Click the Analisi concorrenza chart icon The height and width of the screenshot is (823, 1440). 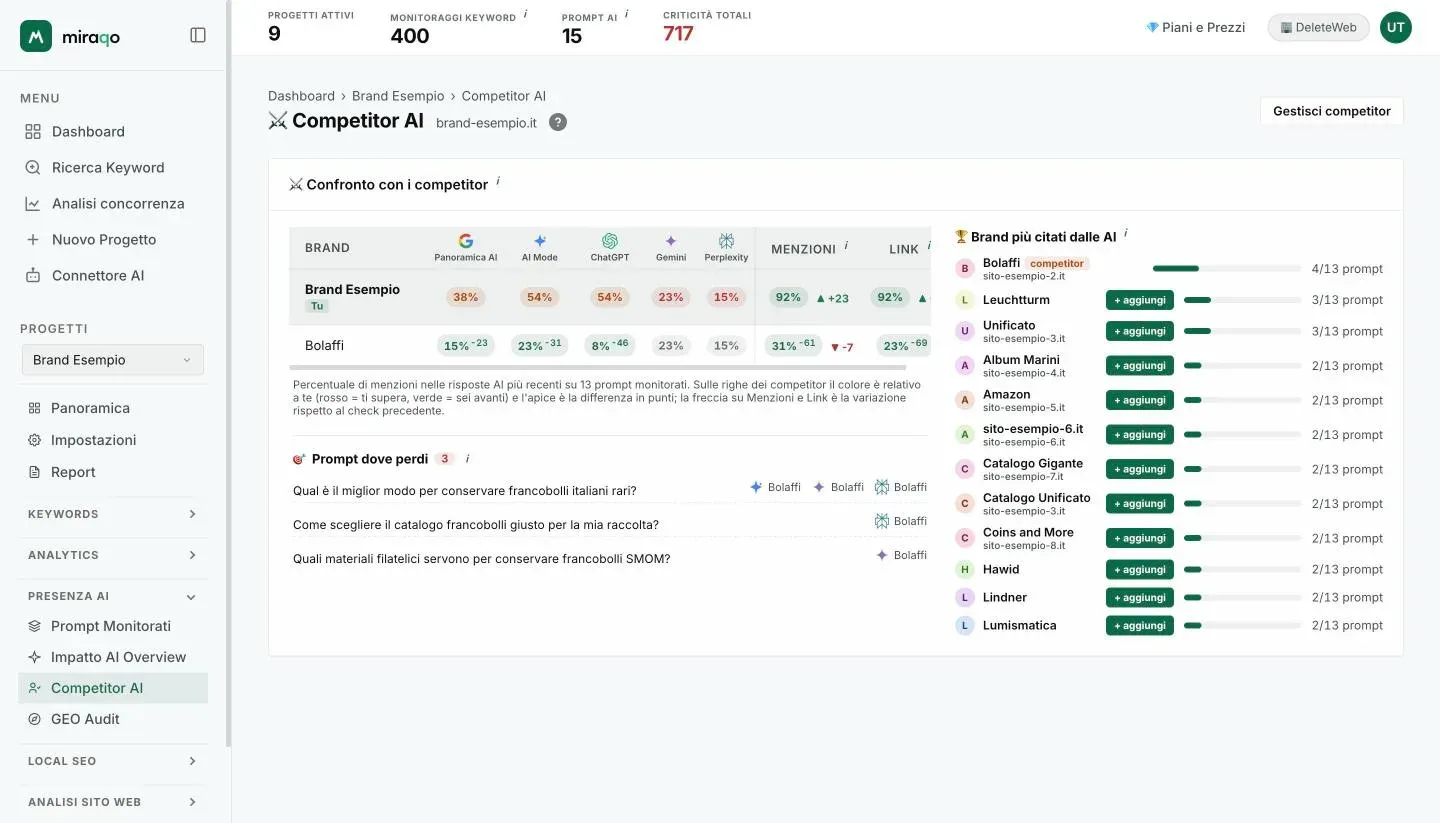33,204
